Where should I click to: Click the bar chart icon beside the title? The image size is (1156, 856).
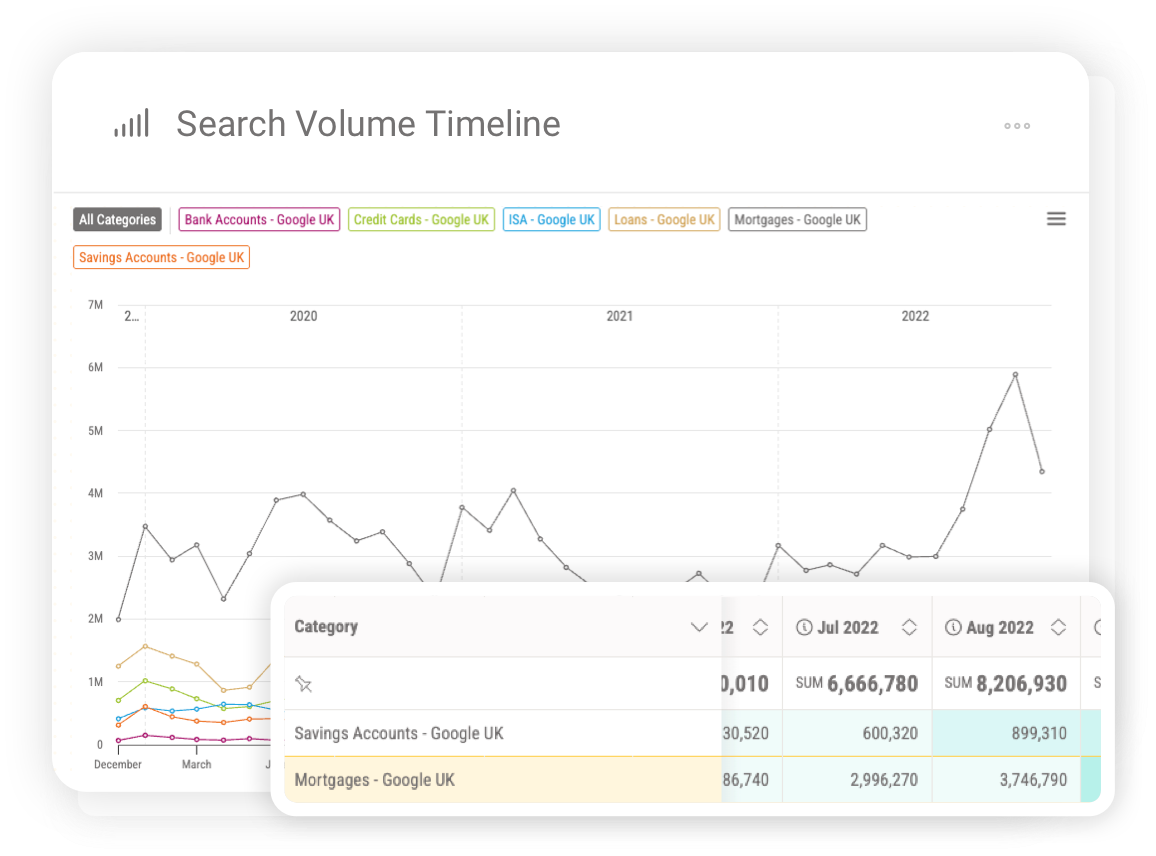pyautogui.click(x=131, y=123)
